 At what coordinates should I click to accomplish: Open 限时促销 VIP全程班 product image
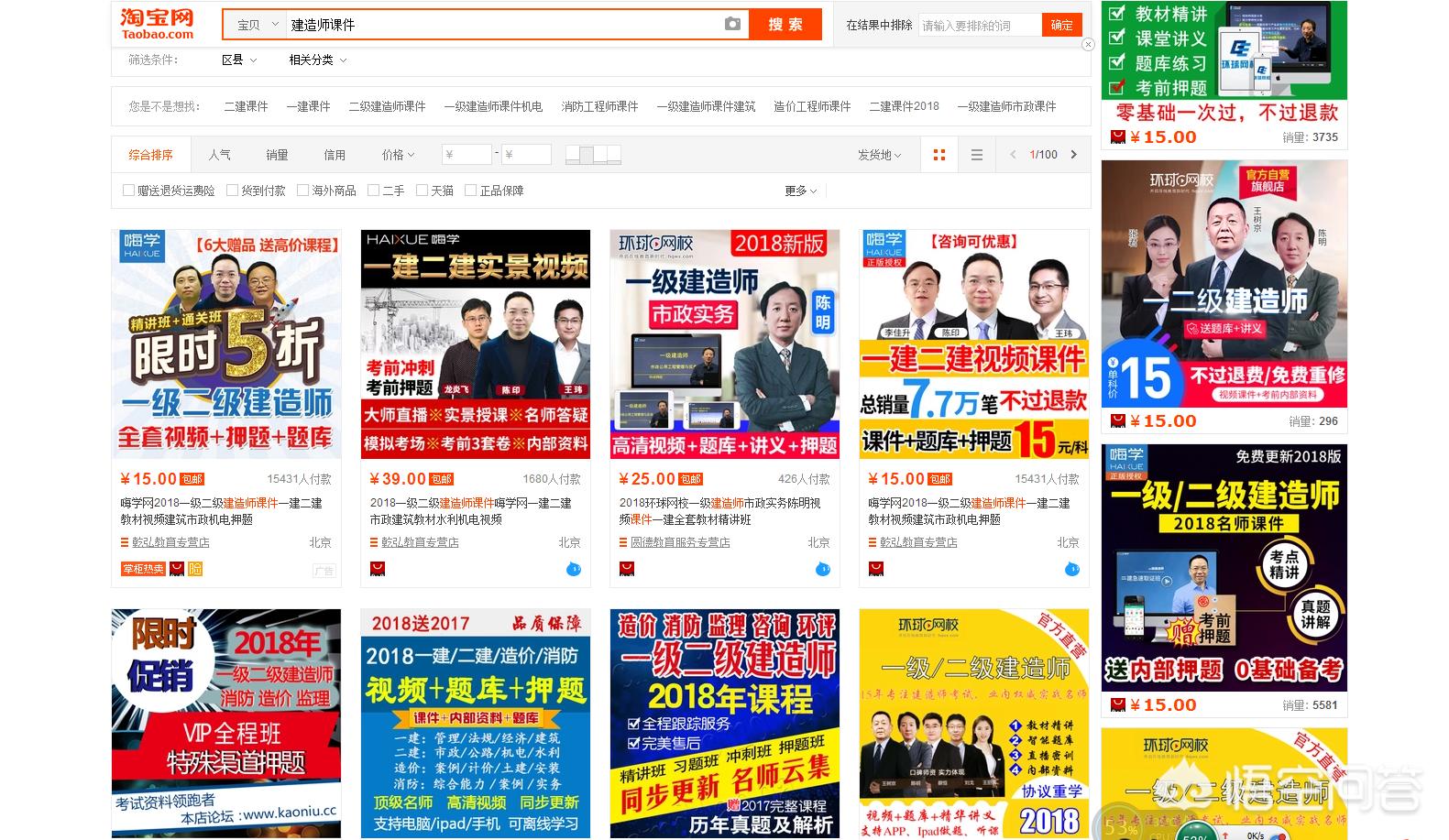[x=226, y=724]
